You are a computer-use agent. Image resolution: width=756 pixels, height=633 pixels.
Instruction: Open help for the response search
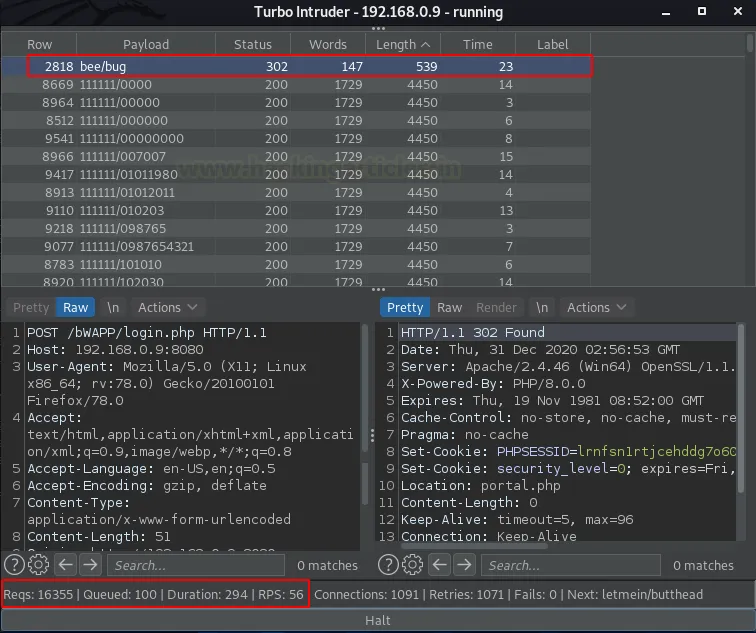pos(388,565)
